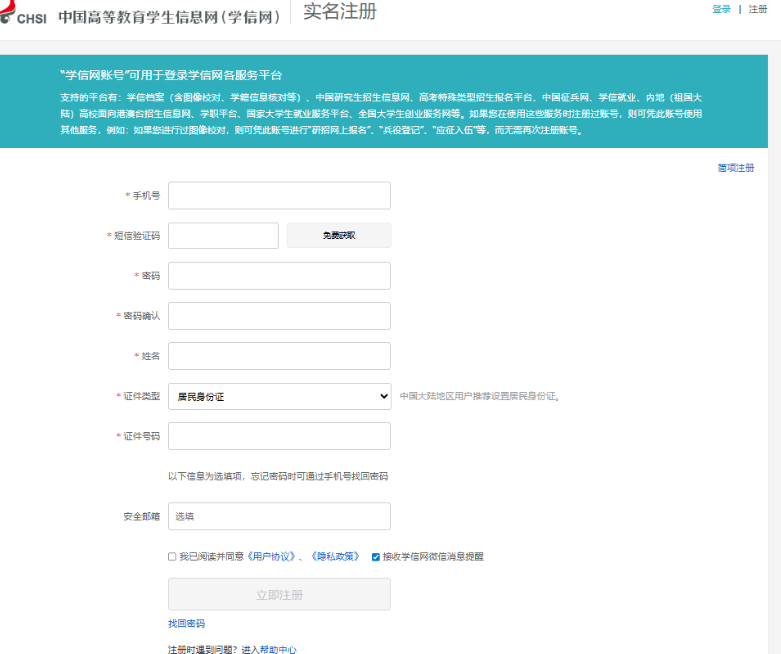This screenshot has height=654, width=781.
Task: Switch to 简项注册 registration
Action: tap(736, 168)
